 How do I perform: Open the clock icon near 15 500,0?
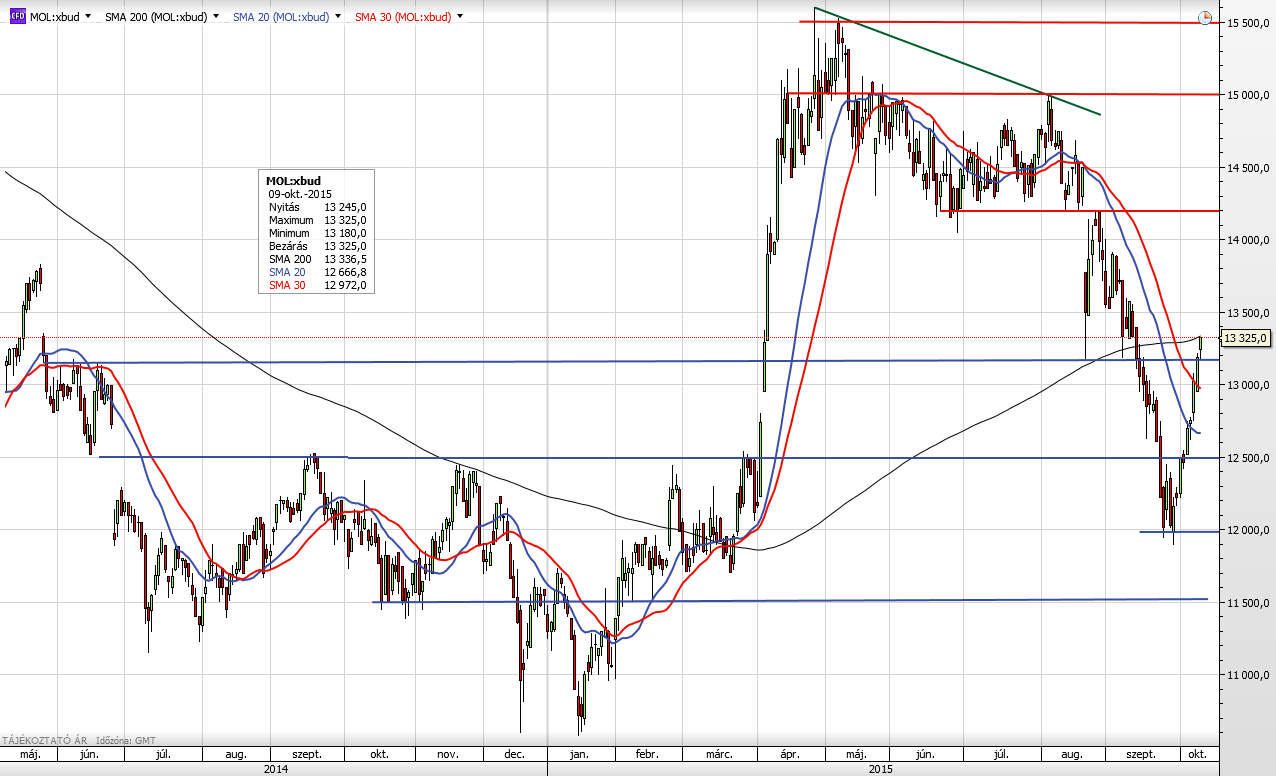tap(1205, 17)
